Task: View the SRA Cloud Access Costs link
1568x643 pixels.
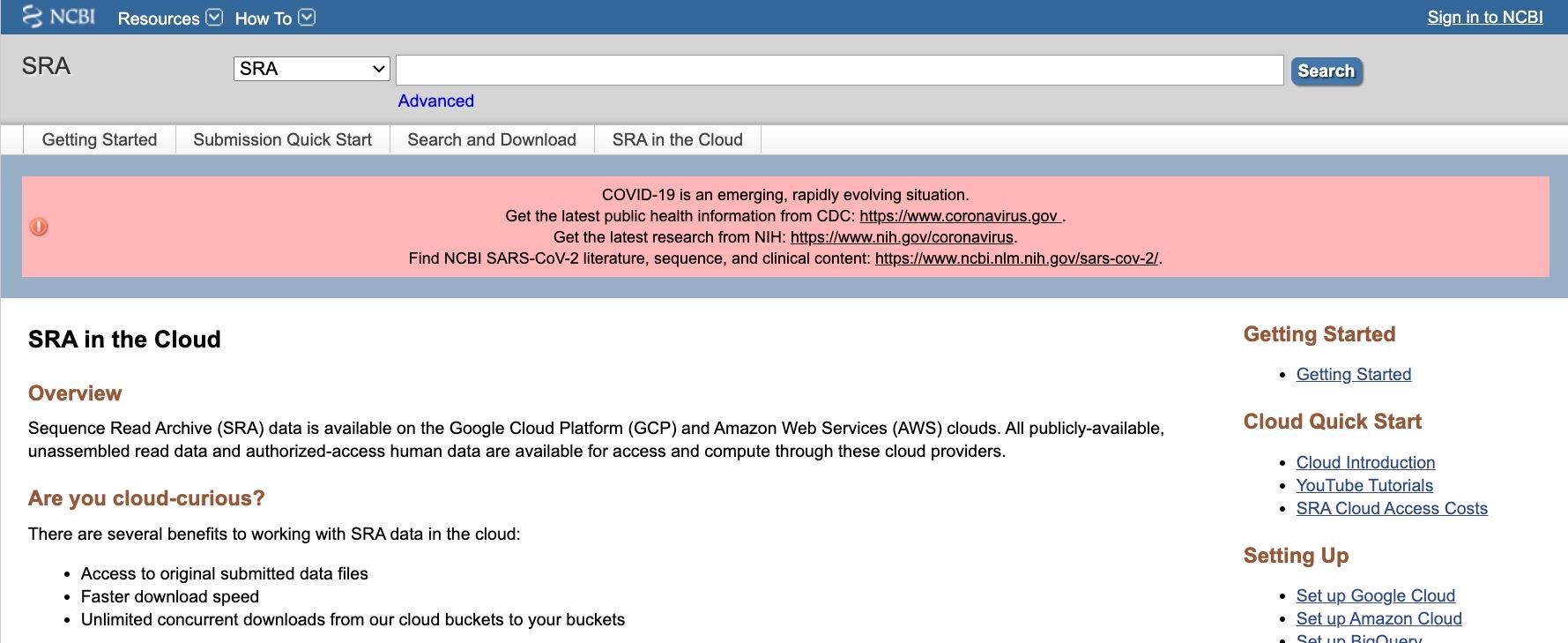Action: 1392,508
